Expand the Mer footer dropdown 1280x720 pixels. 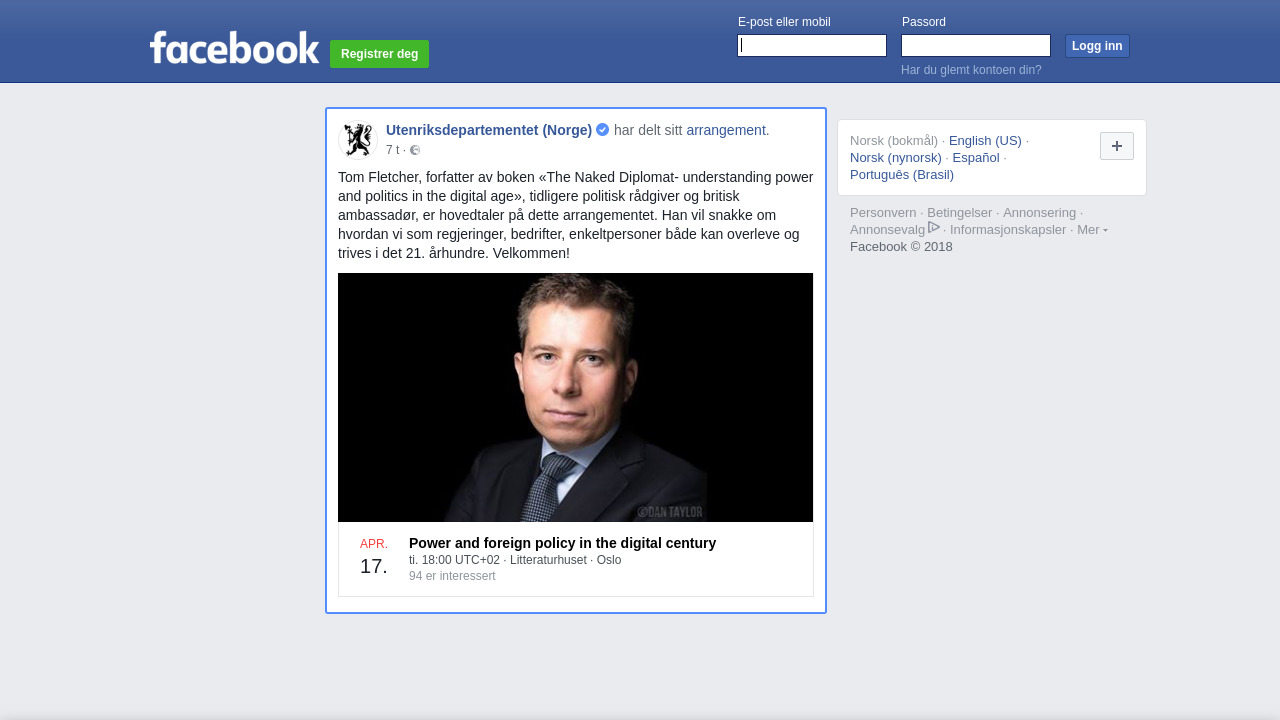(x=1092, y=230)
